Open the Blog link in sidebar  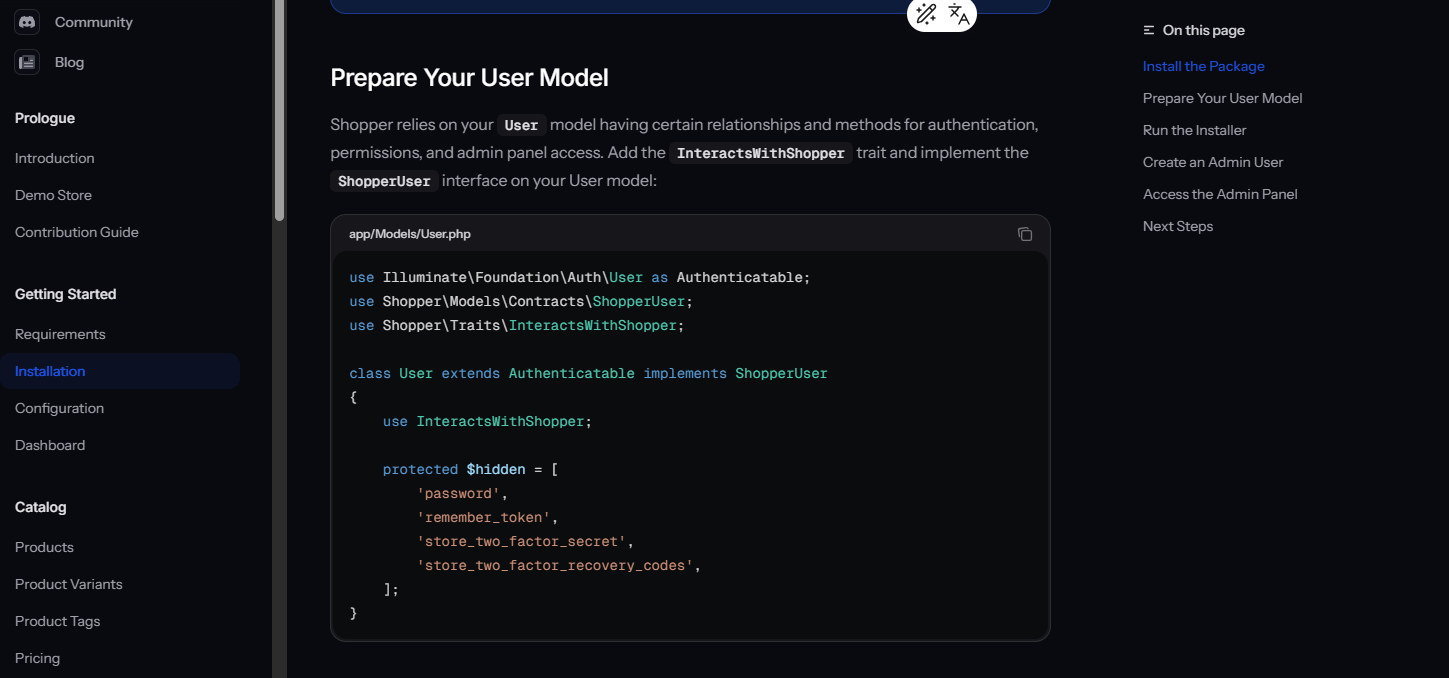point(69,62)
